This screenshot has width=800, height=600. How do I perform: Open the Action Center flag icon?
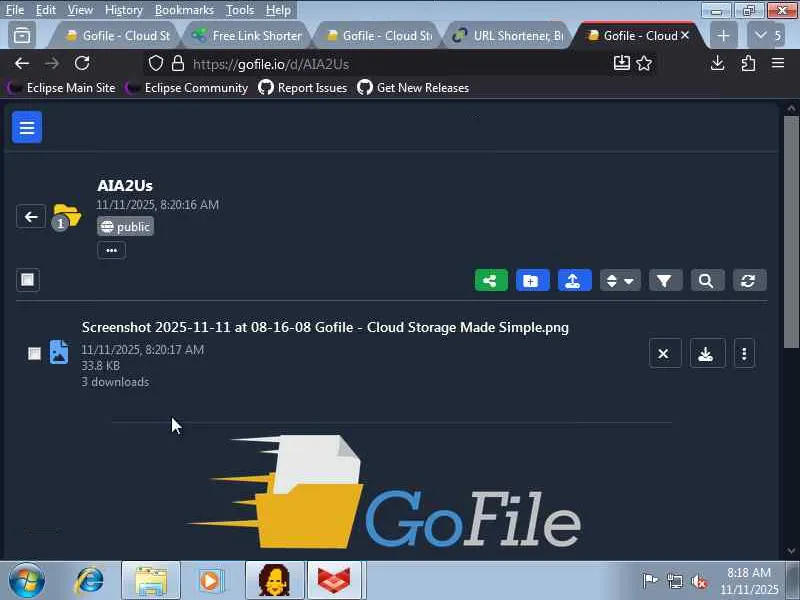(650, 581)
